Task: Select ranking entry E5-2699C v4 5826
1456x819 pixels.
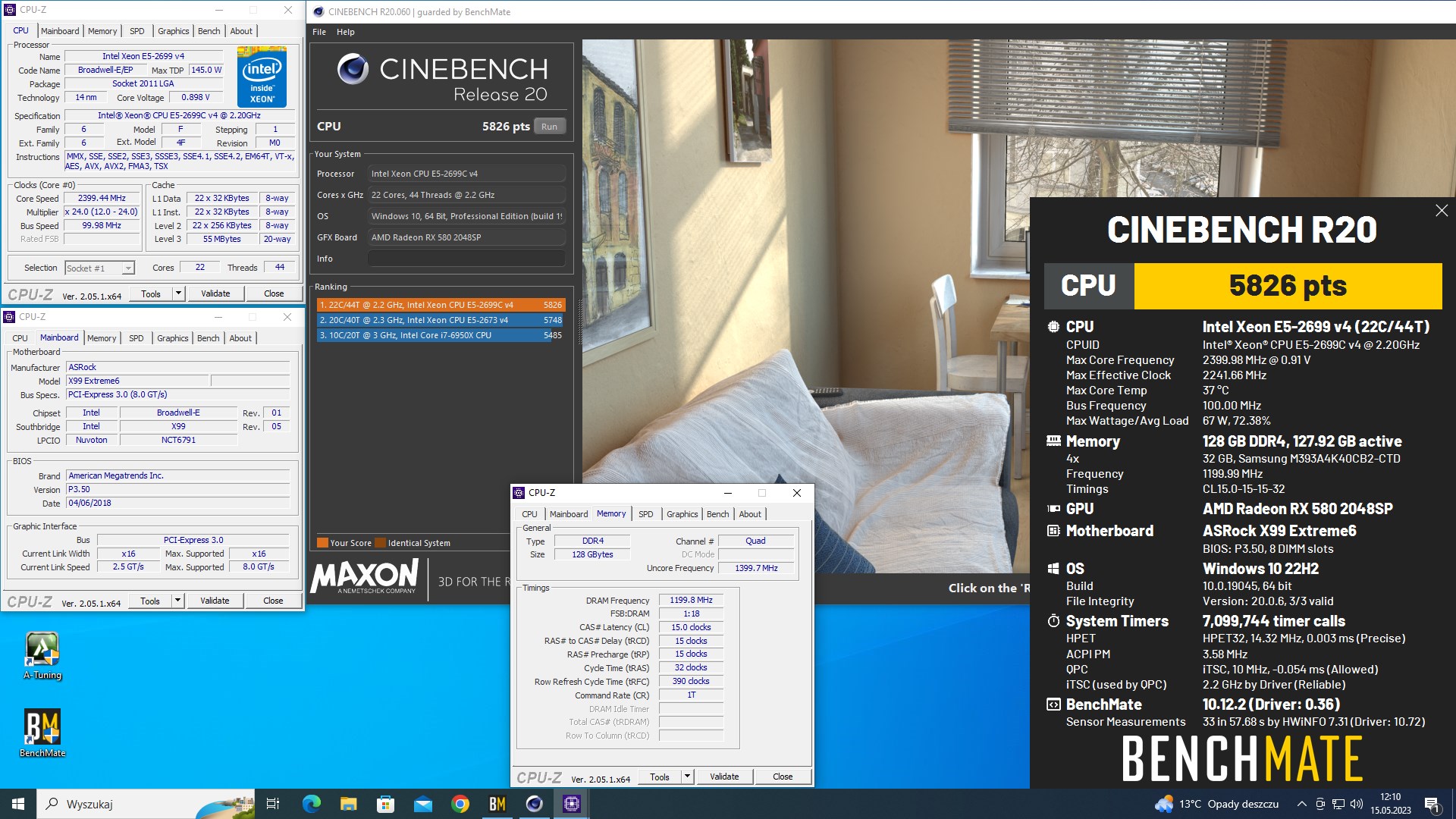Action: (x=441, y=305)
